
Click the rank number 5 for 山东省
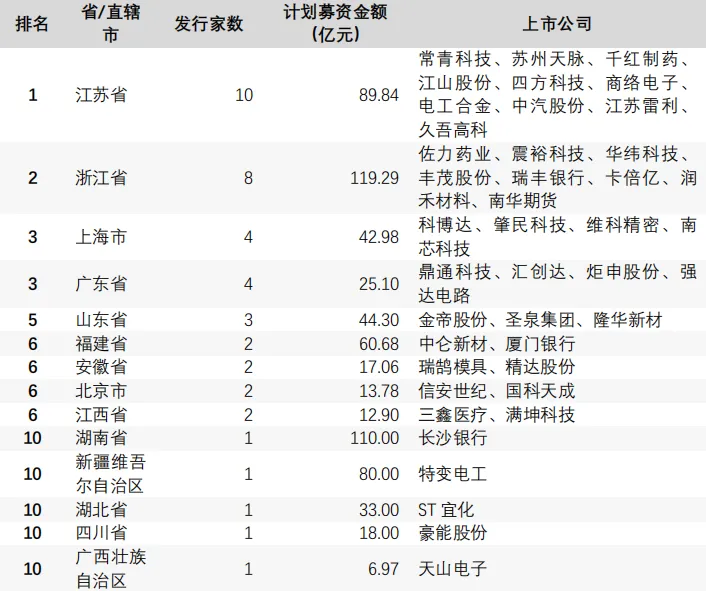(x=32, y=320)
